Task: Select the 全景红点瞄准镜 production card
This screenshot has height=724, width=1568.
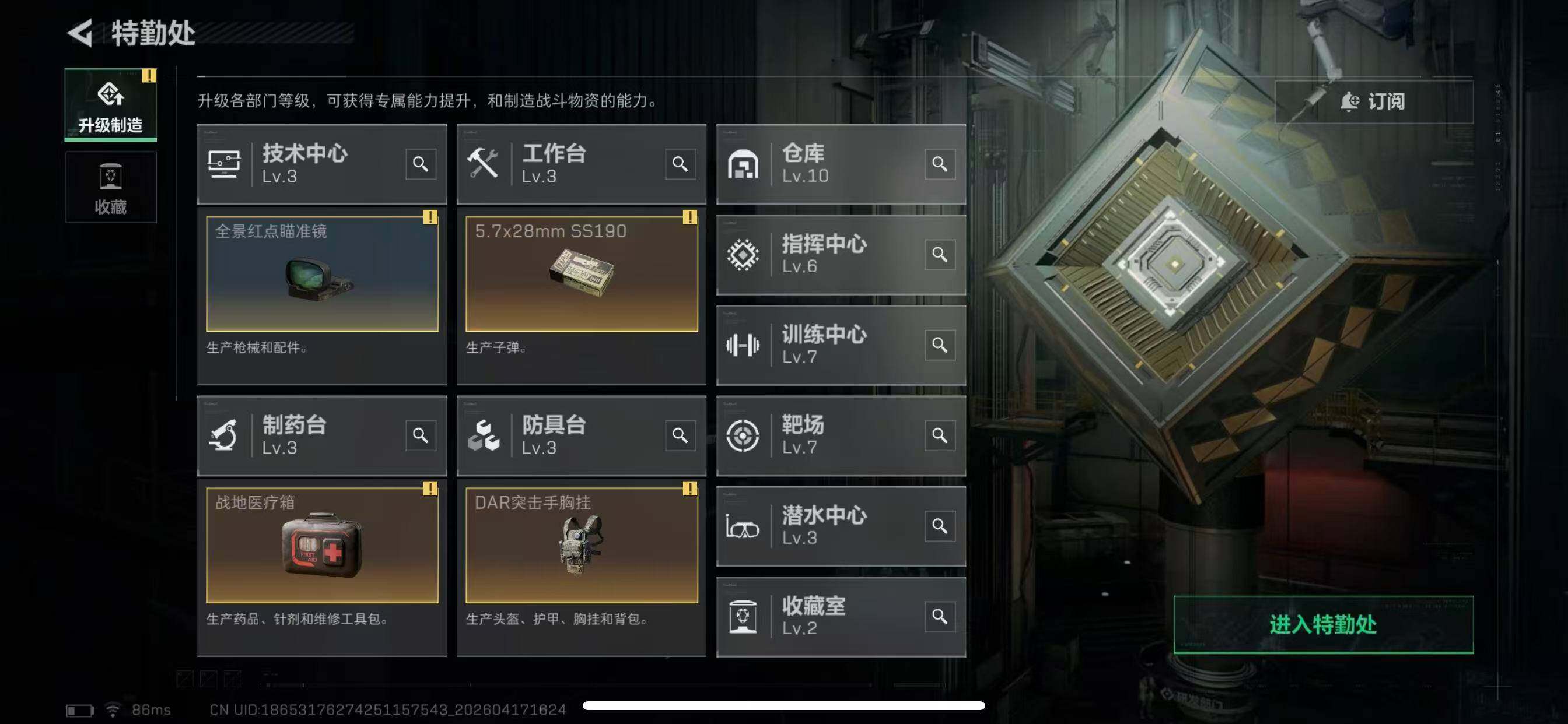Action: [x=322, y=274]
